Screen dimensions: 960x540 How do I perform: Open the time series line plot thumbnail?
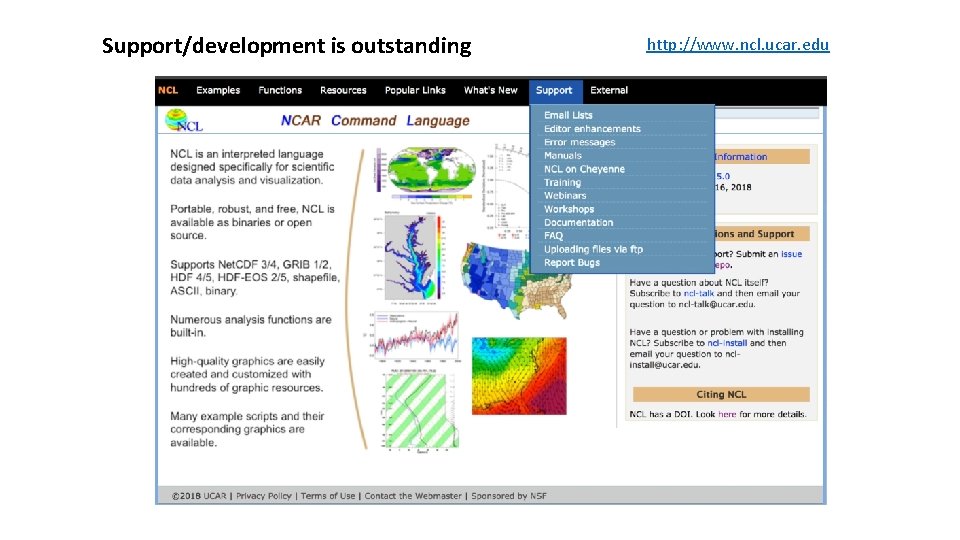413,337
